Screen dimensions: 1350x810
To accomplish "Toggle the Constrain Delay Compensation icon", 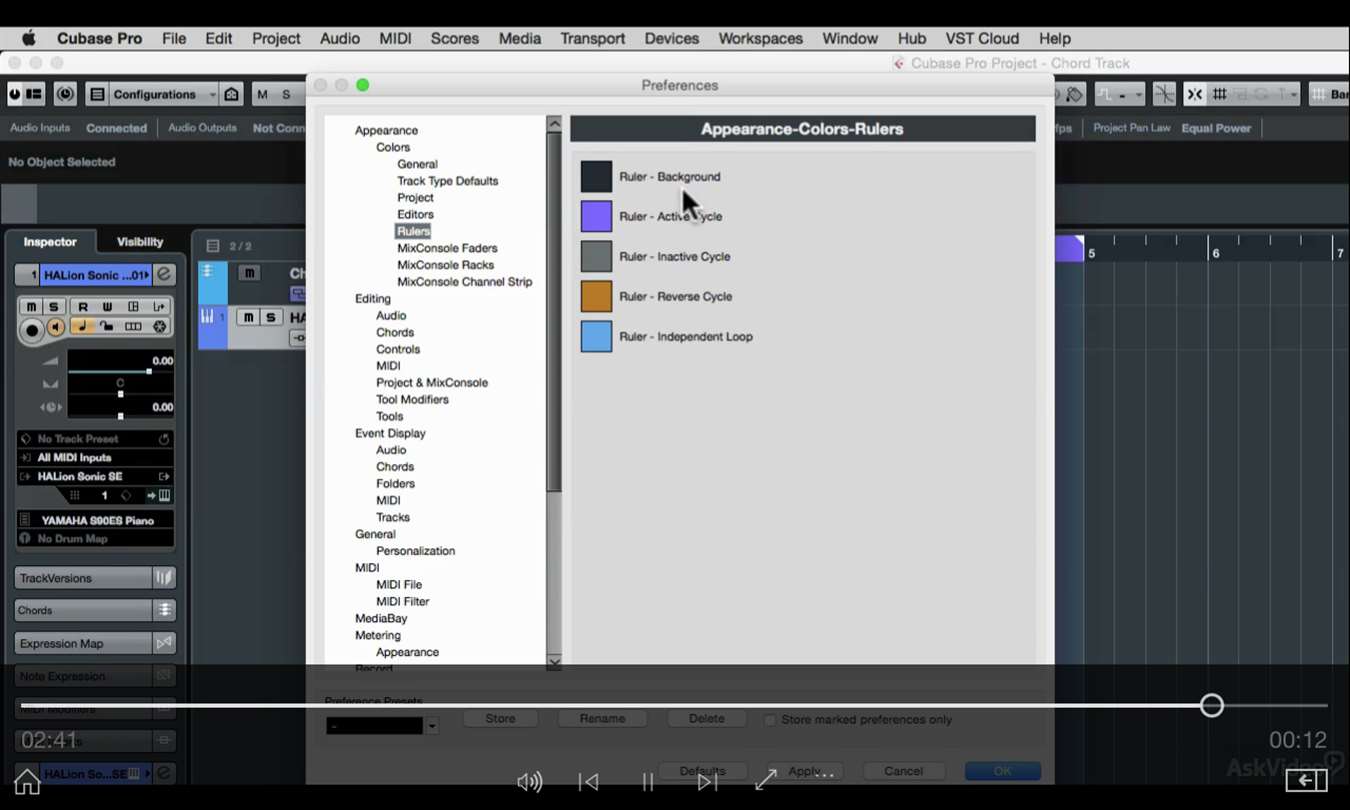I will click(66, 94).
